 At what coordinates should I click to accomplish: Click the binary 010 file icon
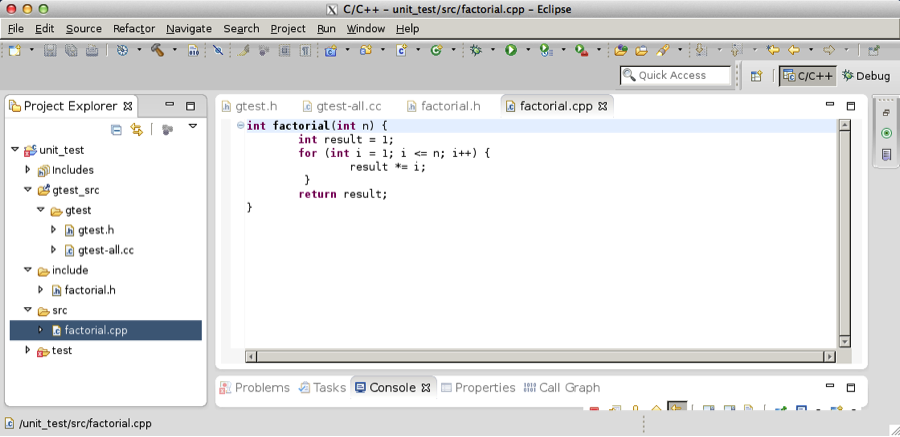click(x=193, y=51)
